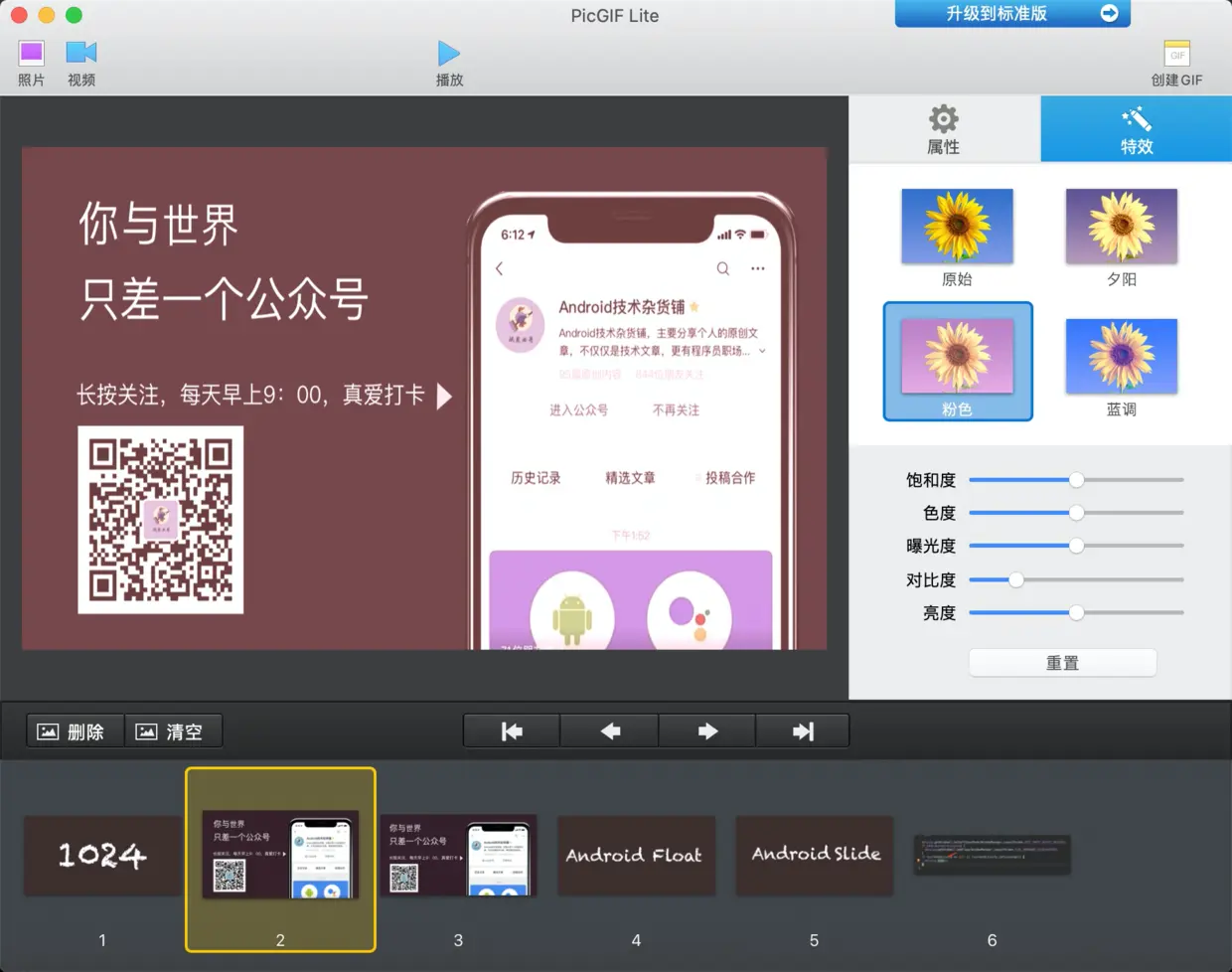Click the green fullscreen window button
This screenshot has width=1232, height=972.
74,15
